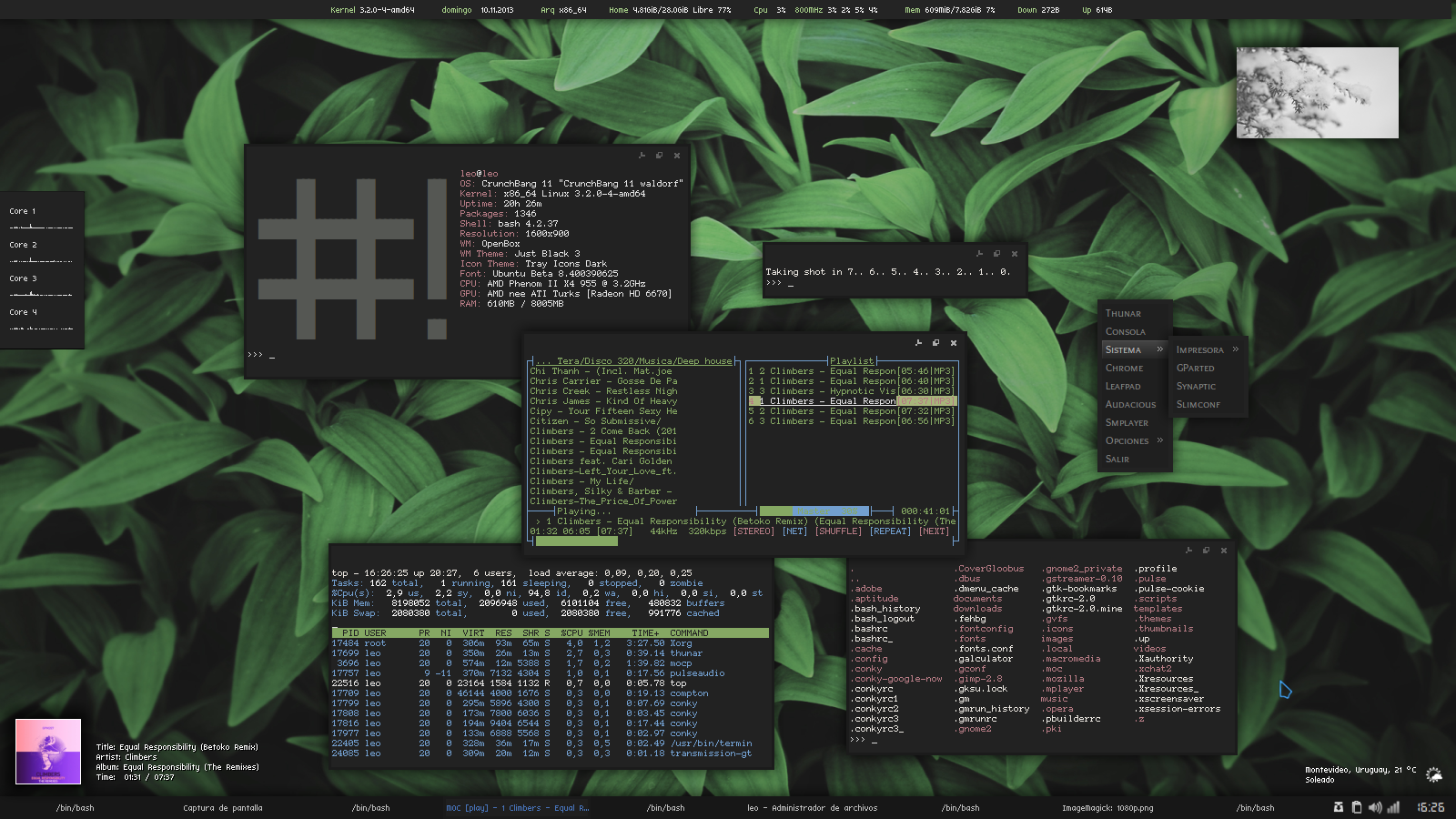
Task: Select 'Cipy - Your Fifteen Sexy He' entry
Action: point(603,411)
